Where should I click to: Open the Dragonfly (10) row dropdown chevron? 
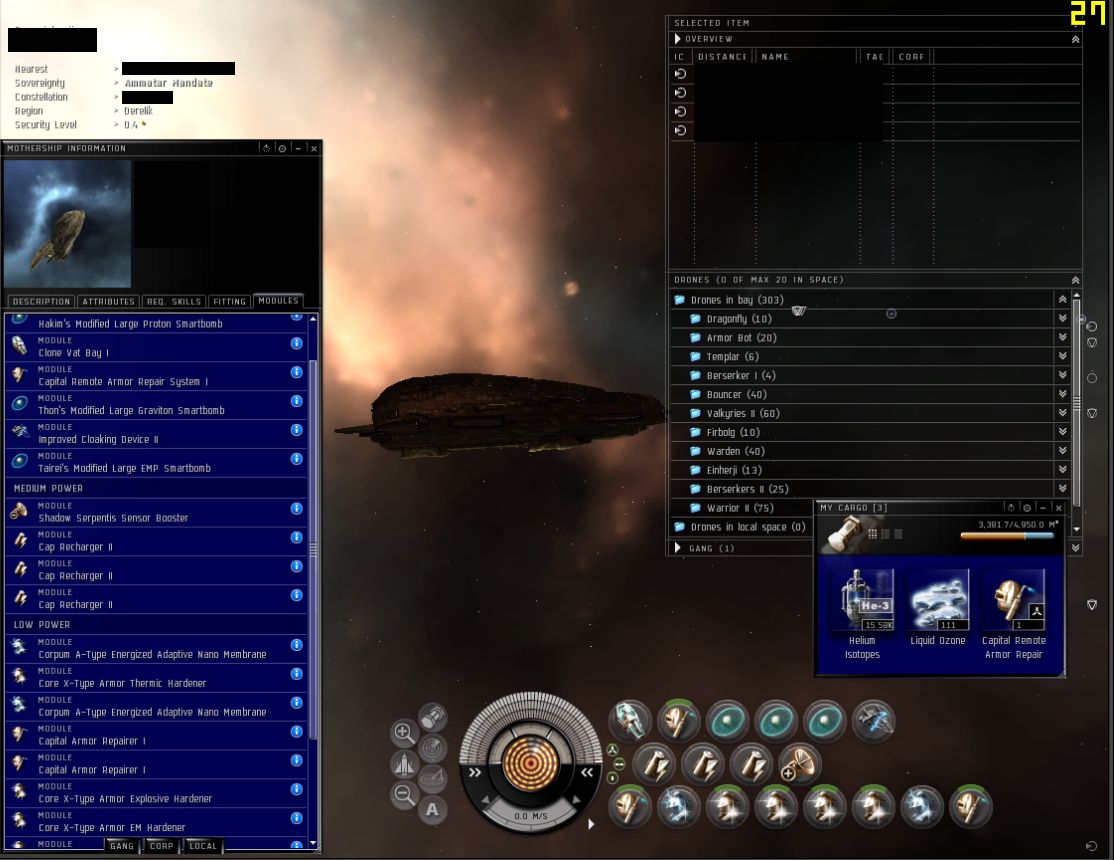click(x=1063, y=318)
